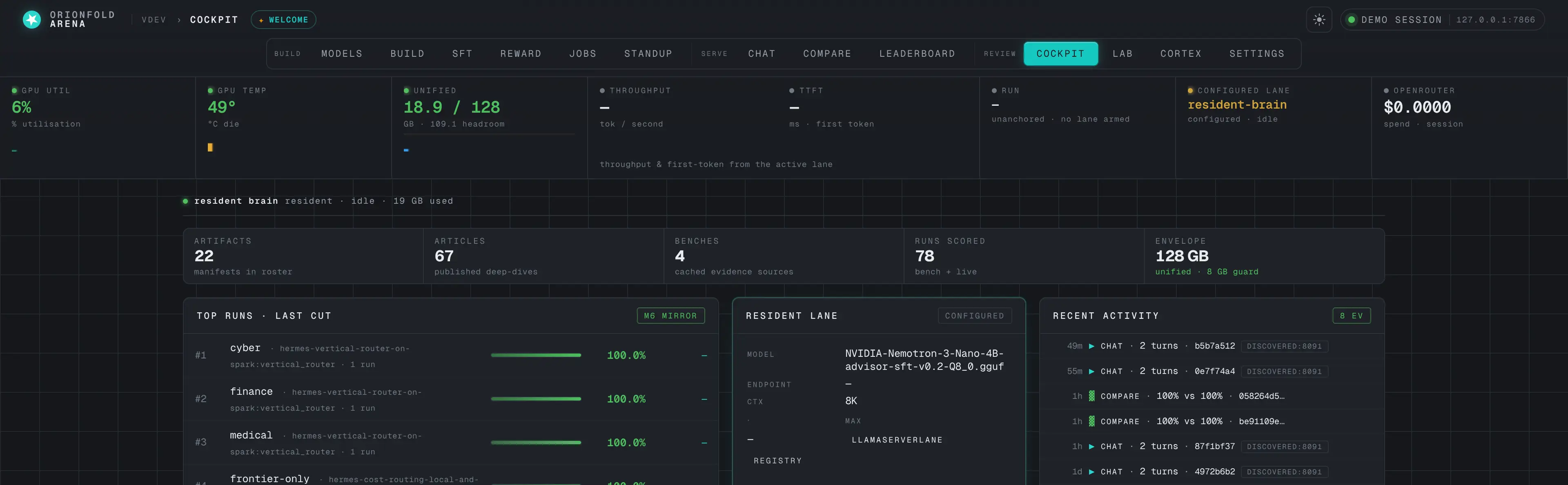Click the compare icon for be91109e entry

1091,421
